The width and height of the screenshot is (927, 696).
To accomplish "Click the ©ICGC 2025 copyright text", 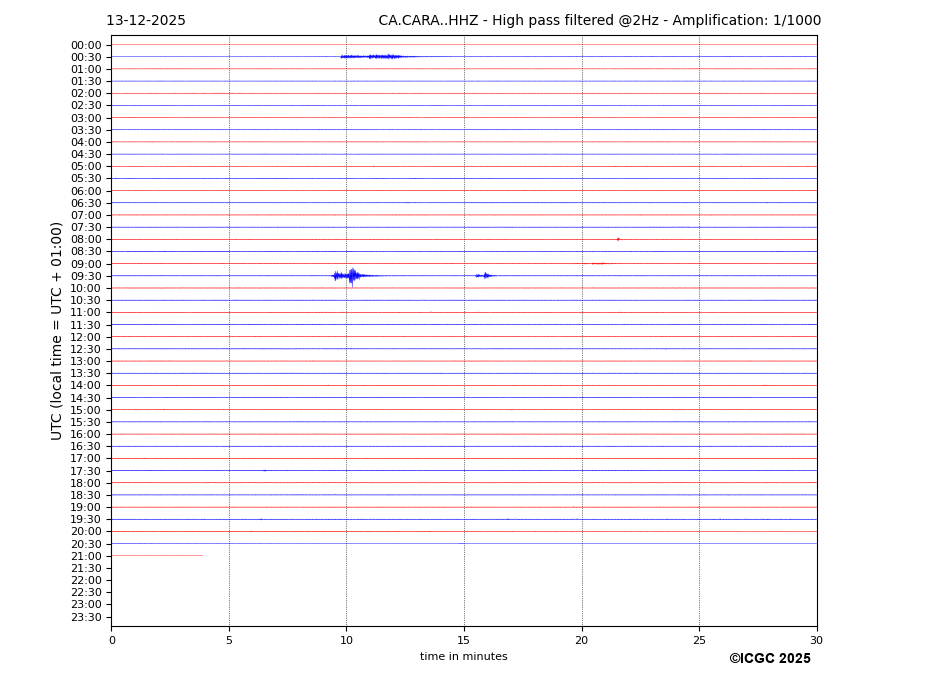I will tap(769, 658).
